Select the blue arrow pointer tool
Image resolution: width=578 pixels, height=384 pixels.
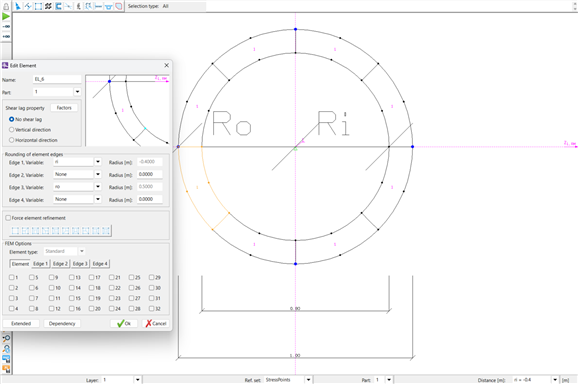click(18, 6)
